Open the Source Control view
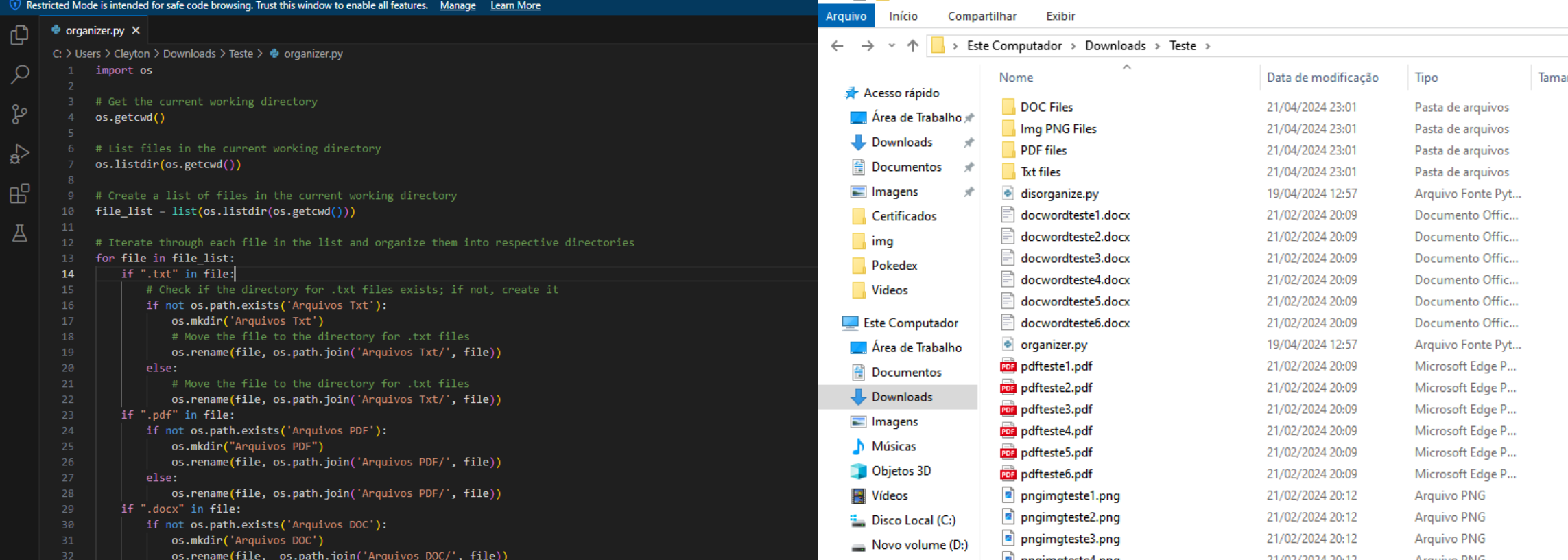The image size is (1568, 560). point(20,114)
